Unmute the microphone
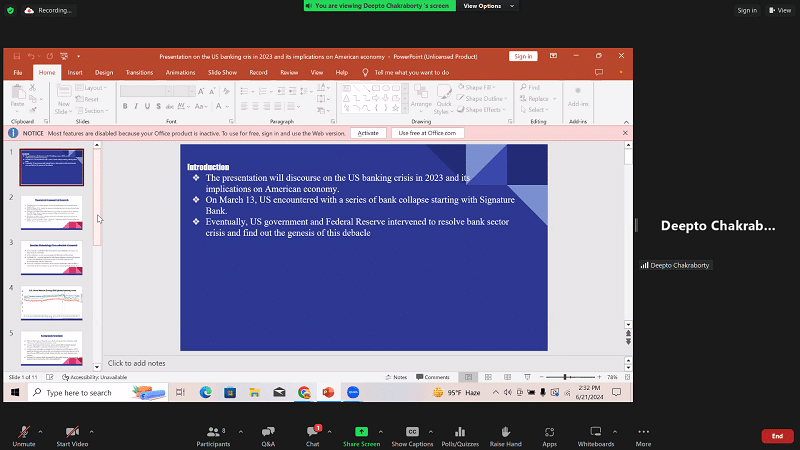The height and width of the screenshot is (450, 800). click(23, 431)
